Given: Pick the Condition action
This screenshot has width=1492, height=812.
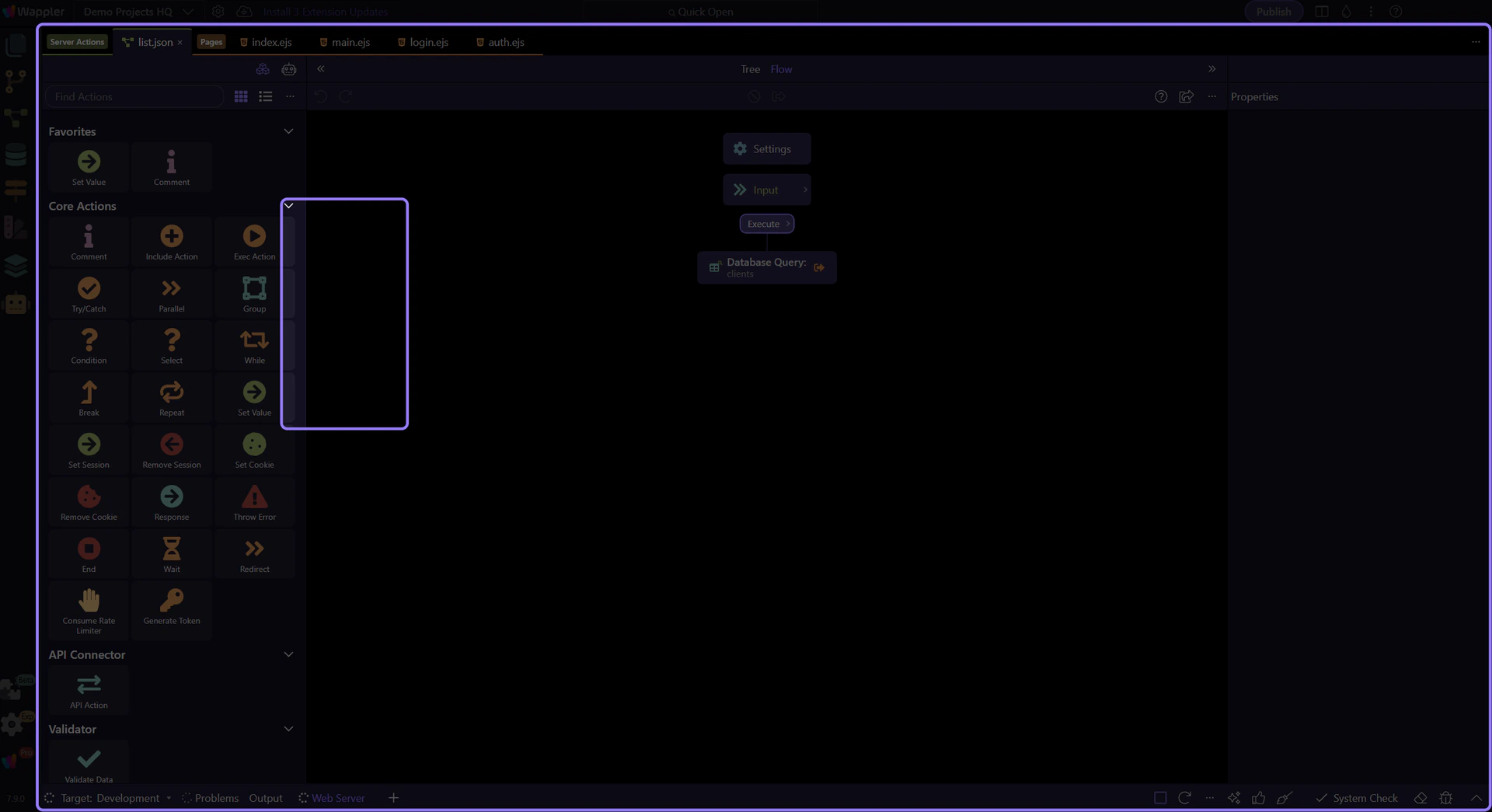Looking at the screenshot, I should 89,341.
